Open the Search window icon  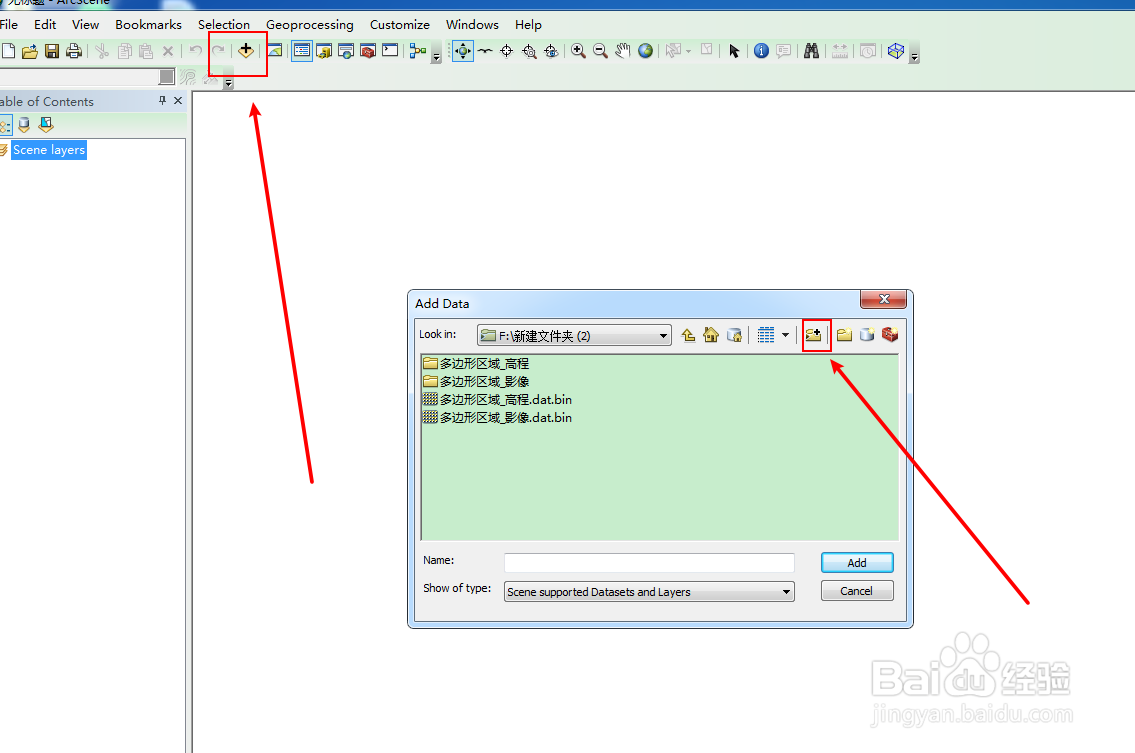click(x=346, y=51)
